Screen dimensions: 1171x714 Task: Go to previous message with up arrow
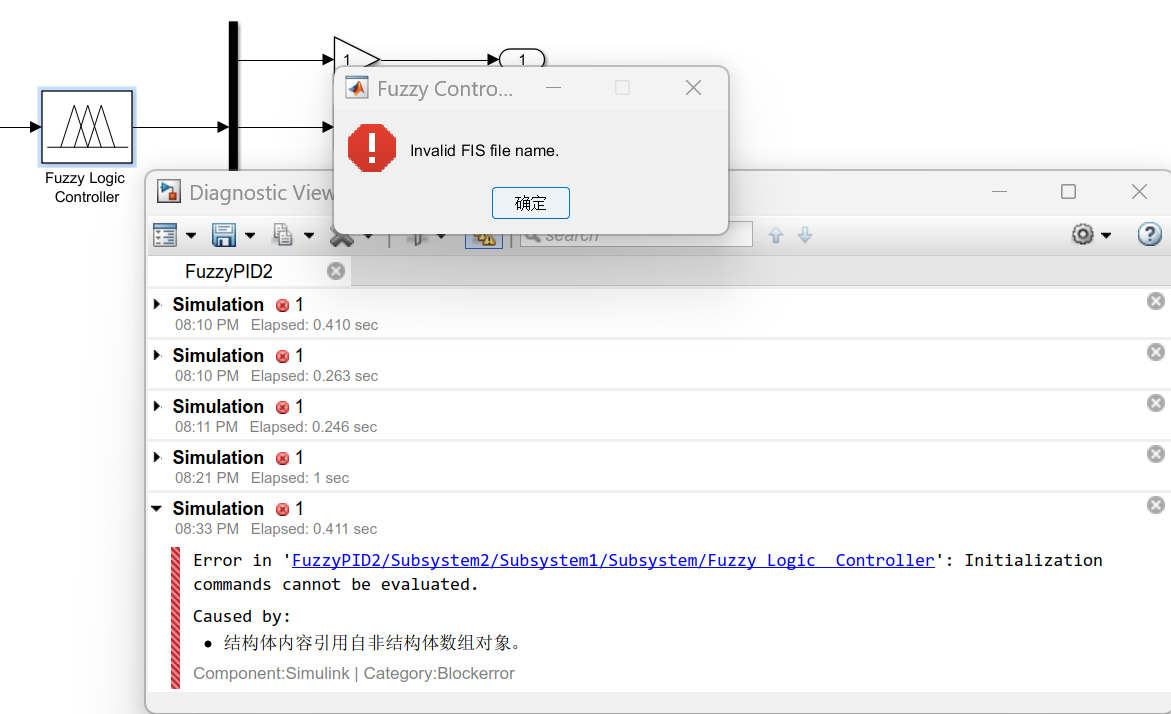tap(776, 235)
